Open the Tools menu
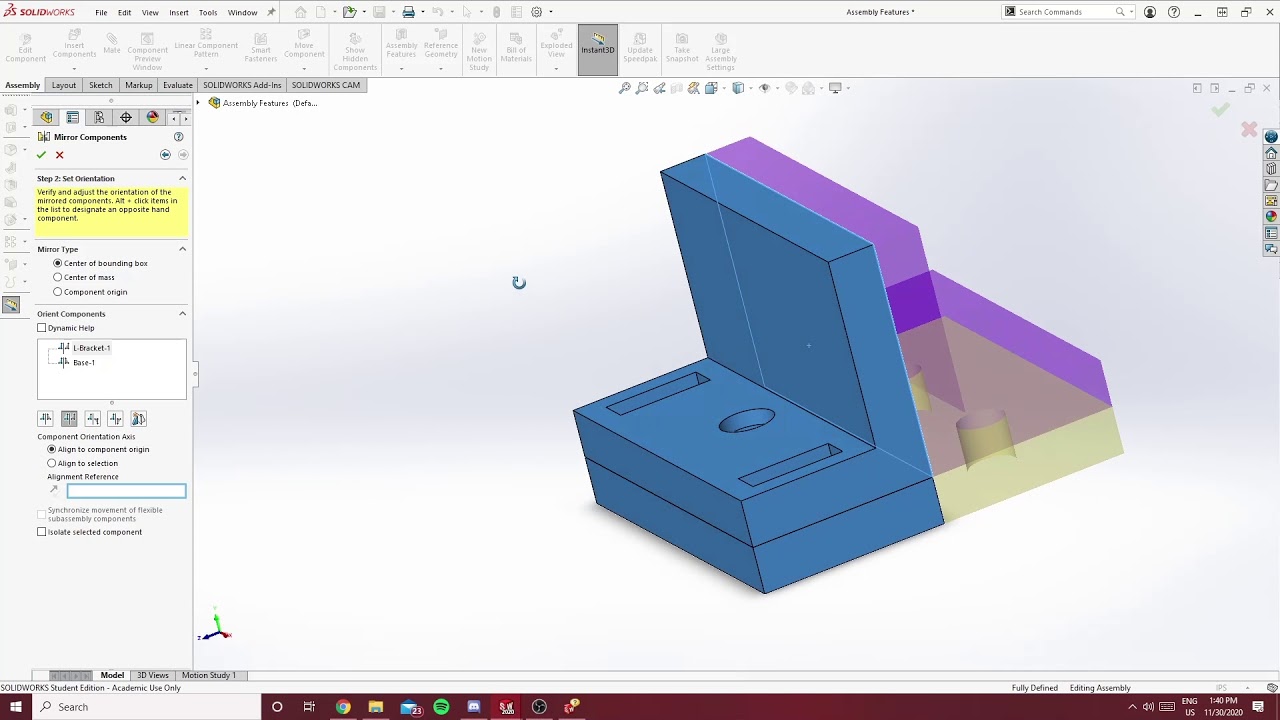Screen dimensions: 1280x720 point(208,12)
